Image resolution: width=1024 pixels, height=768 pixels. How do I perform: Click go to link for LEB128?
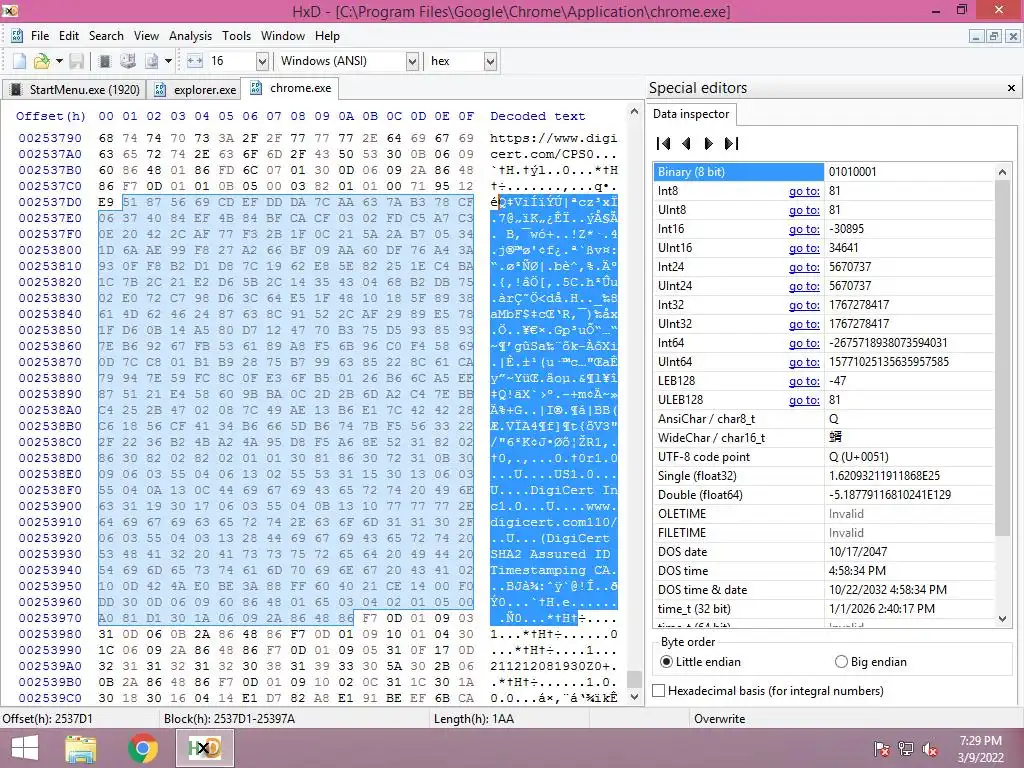click(804, 381)
